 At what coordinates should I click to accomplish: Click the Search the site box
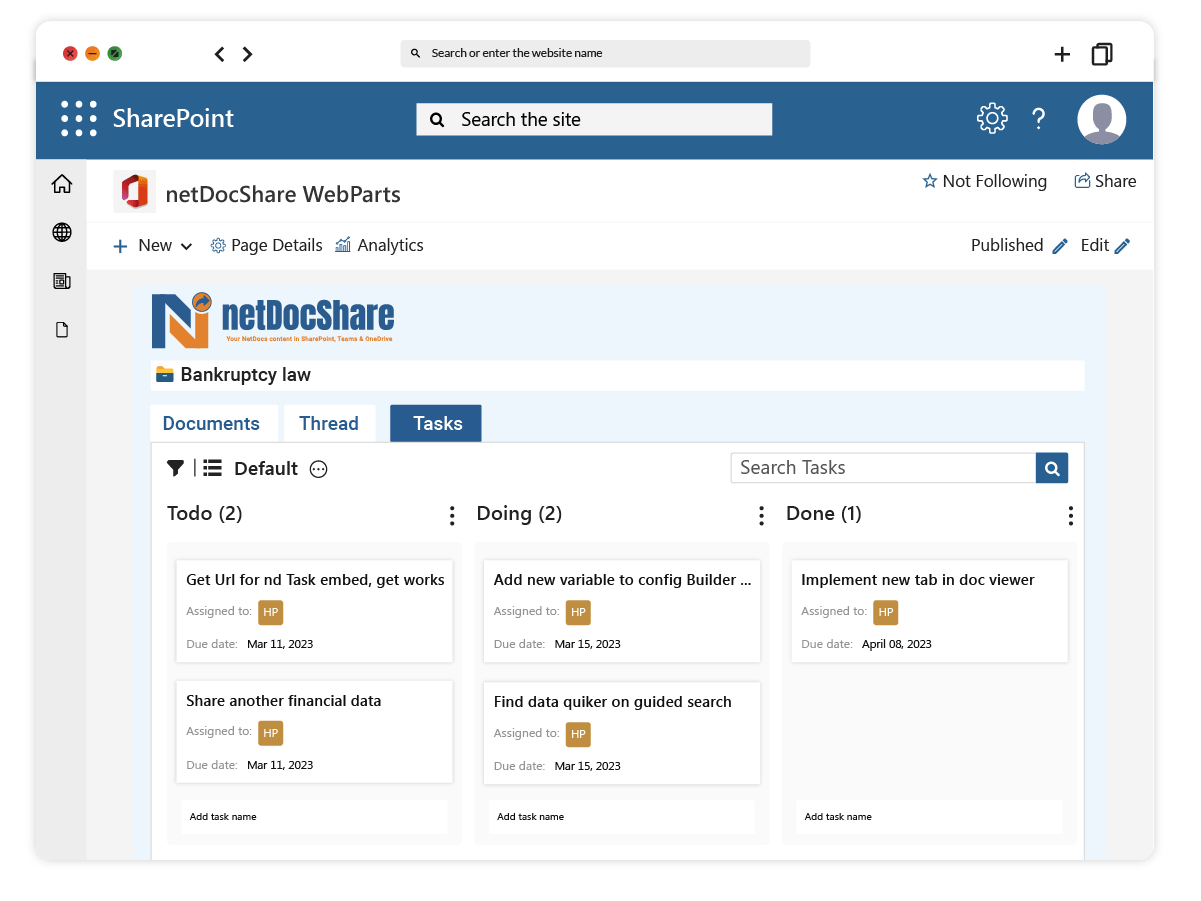(594, 119)
